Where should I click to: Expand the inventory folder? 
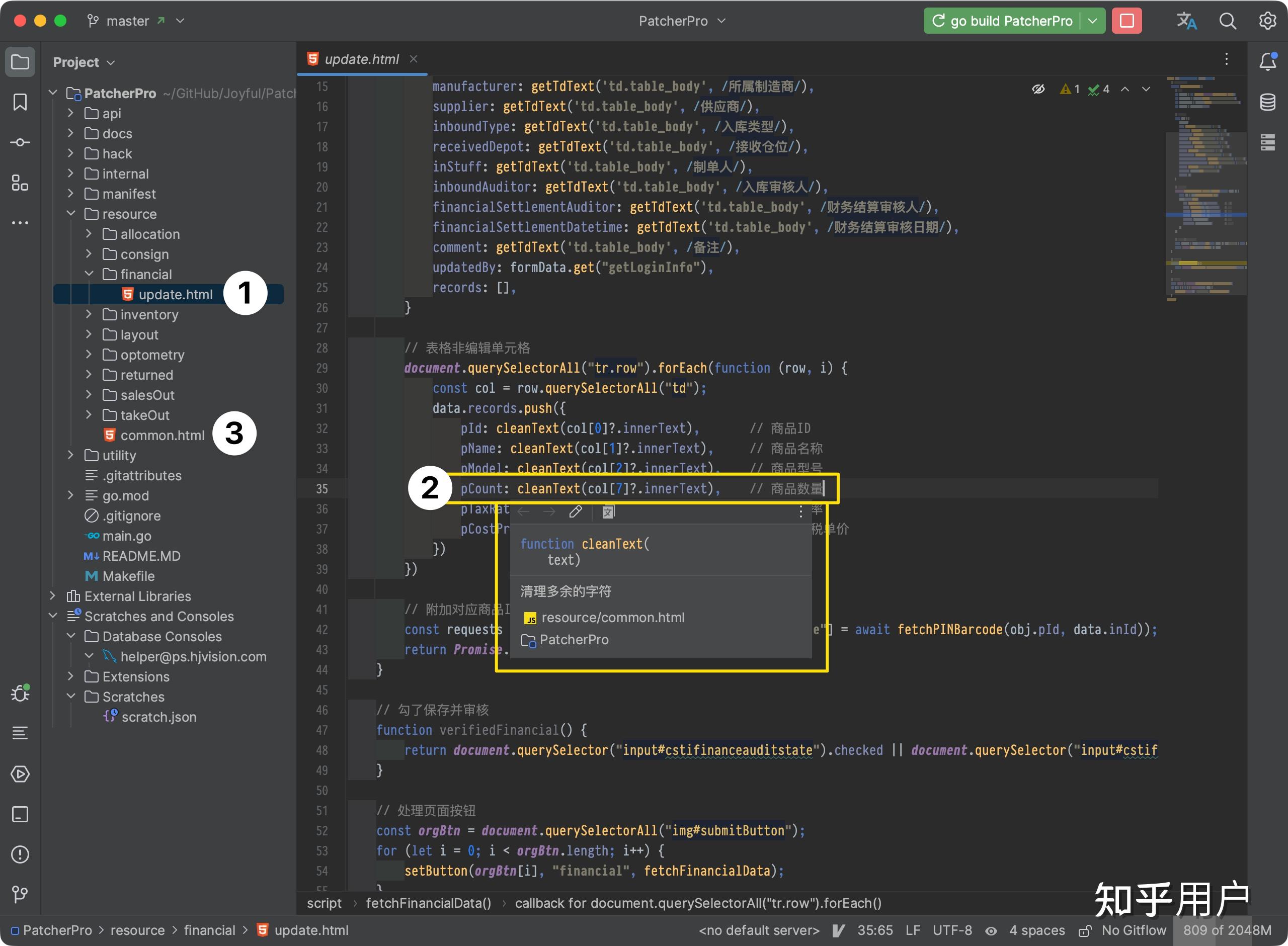(89, 314)
